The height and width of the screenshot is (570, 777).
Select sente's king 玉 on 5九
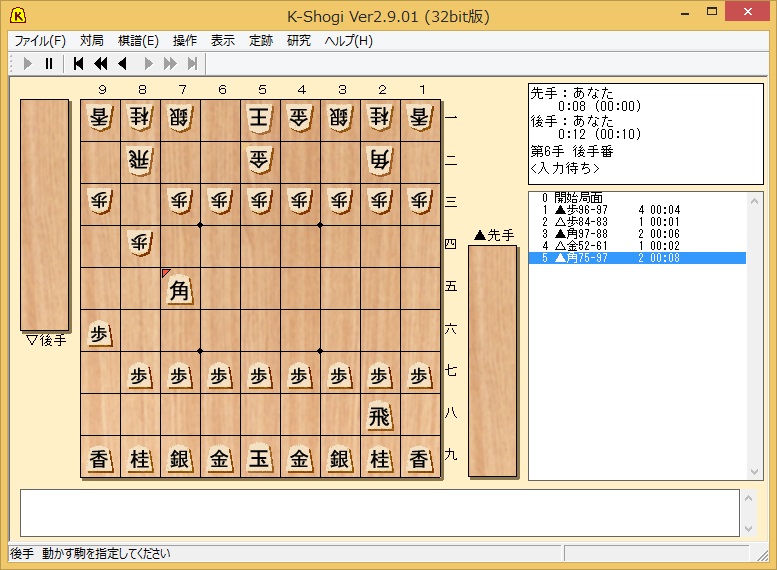[260, 457]
